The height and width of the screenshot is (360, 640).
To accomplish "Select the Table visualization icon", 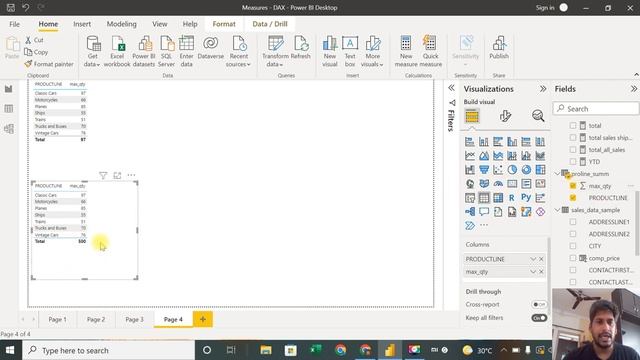I will coord(484,198).
